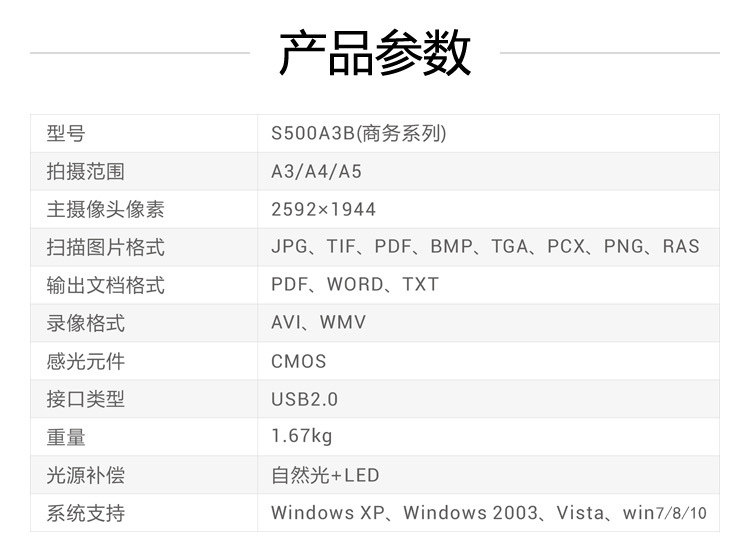This screenshot has width=750, height=552.
Task: Select the 2592×1944 resolution value
Action: [323, 210]
